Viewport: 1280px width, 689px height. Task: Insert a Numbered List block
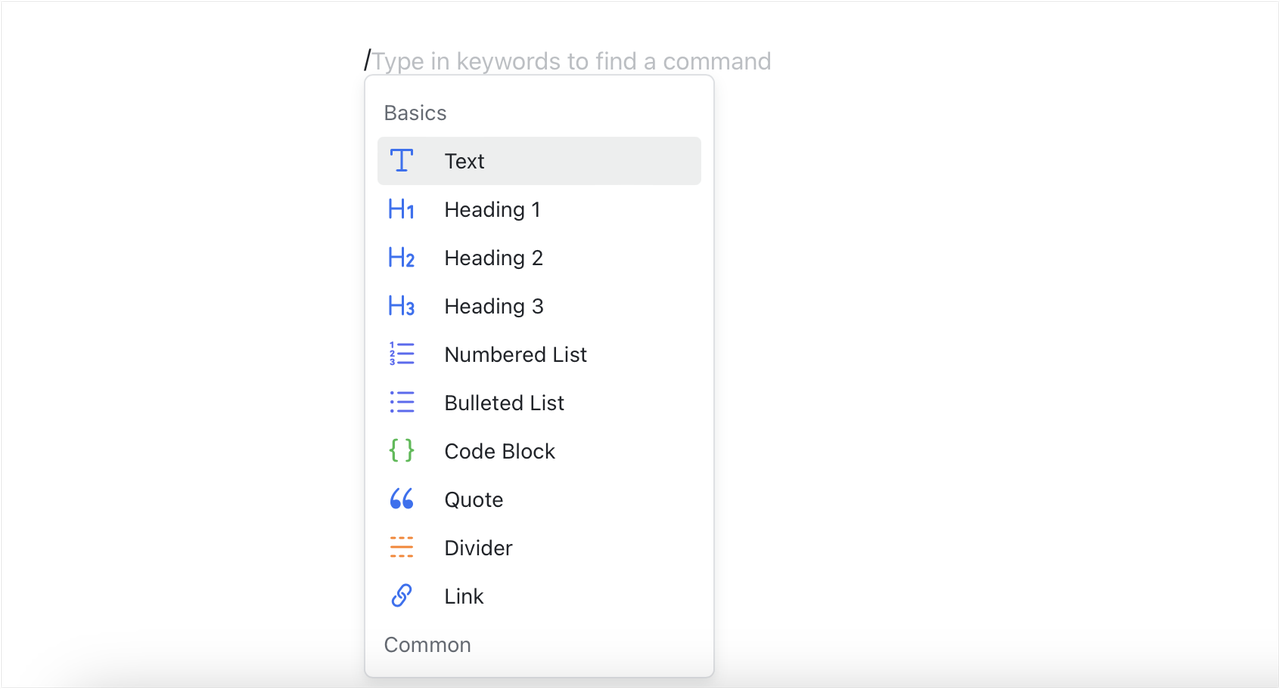point(515,353)
